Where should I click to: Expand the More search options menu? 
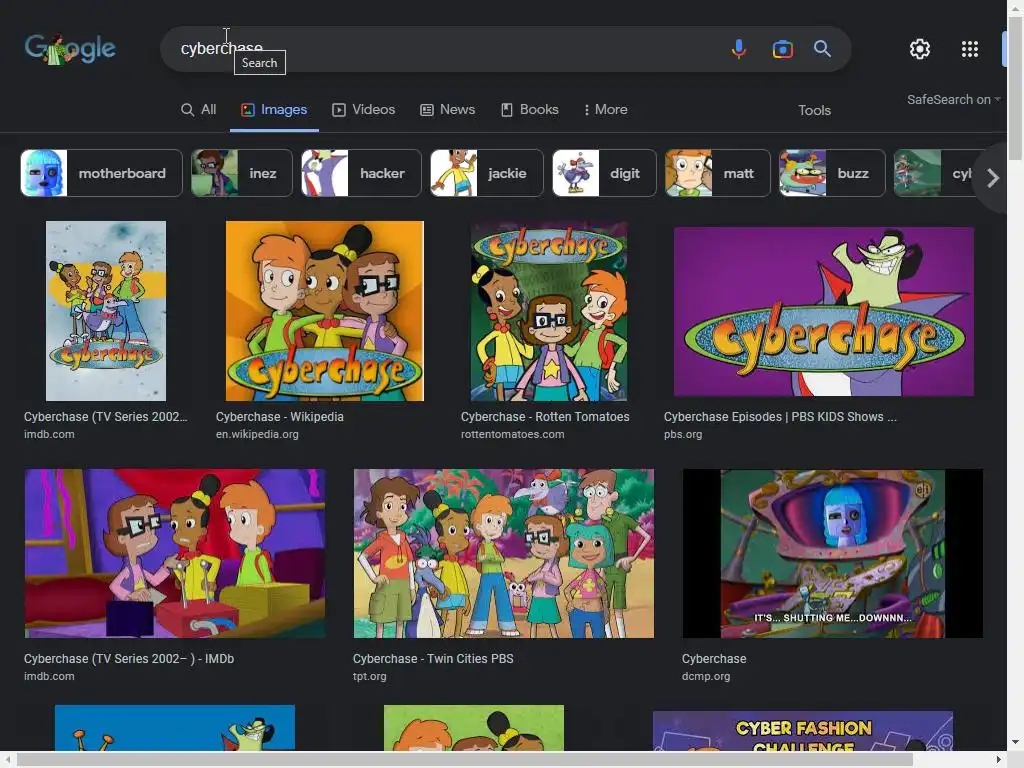[605, 110]
